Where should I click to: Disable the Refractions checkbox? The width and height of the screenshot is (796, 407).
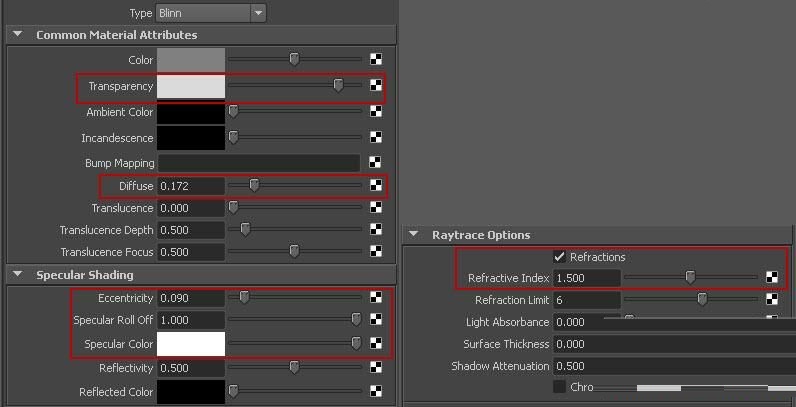click(559, 257)
